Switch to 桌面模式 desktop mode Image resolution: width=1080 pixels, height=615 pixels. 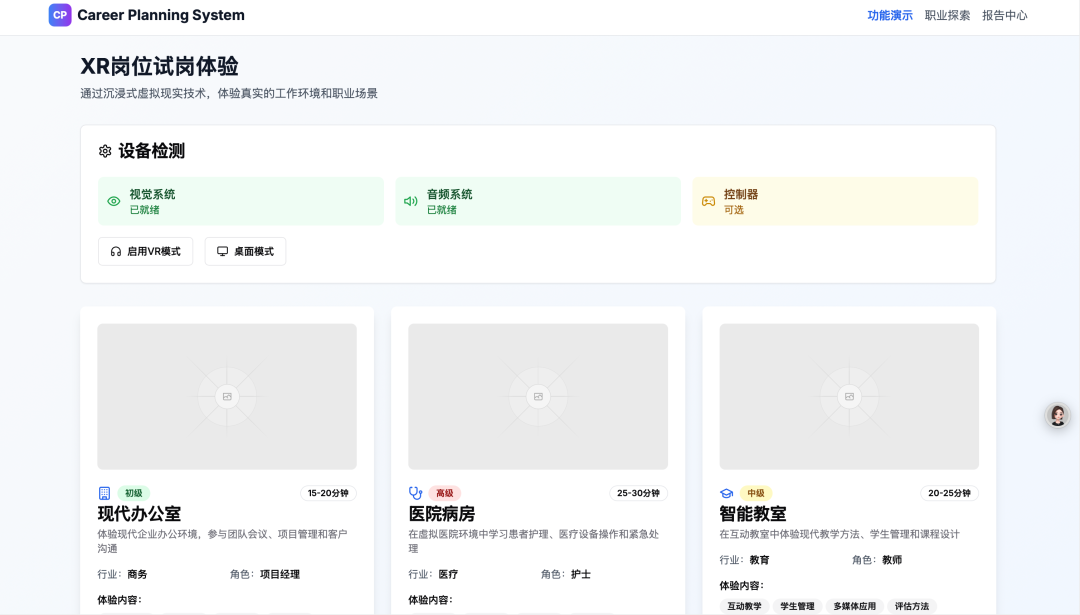pyautogui.click(x=245, y=252)
